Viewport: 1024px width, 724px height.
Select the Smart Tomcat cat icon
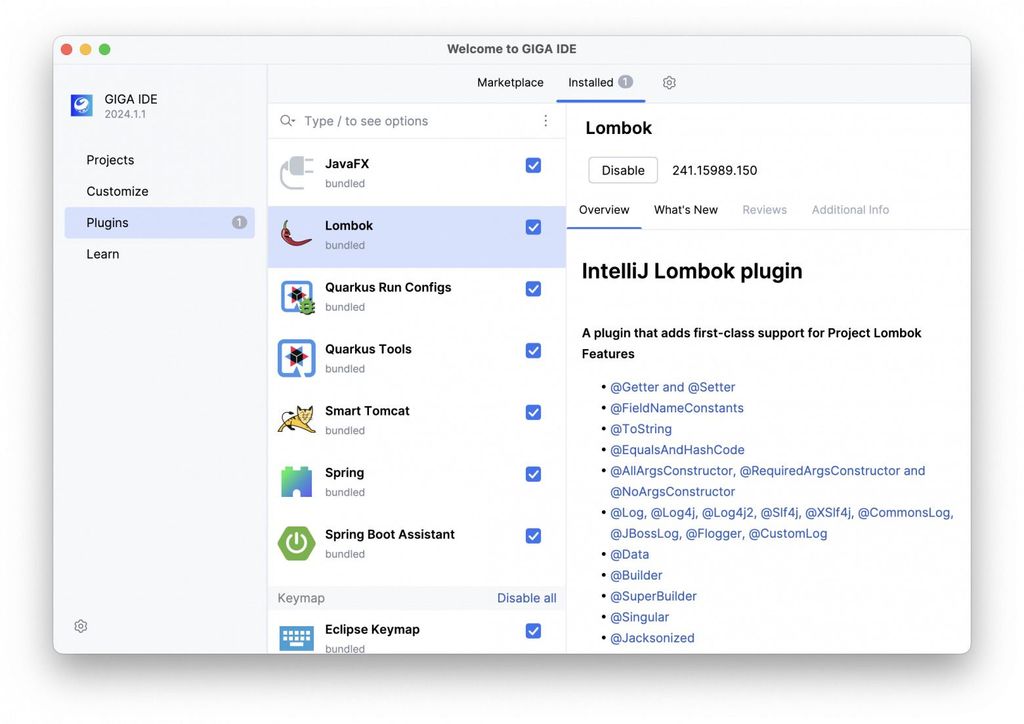(x=296, y=419)
